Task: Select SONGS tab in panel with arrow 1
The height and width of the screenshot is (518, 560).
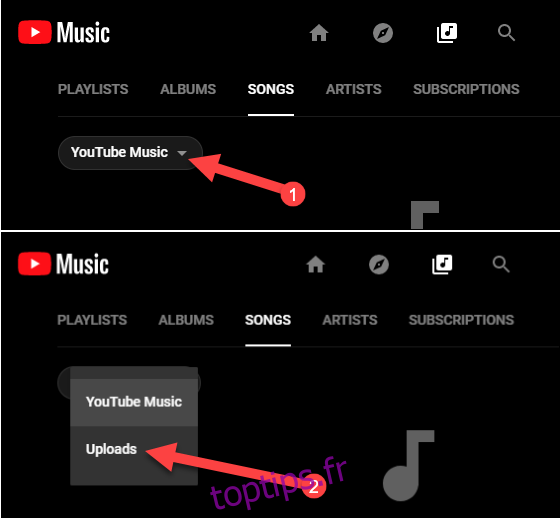Action: coord(271,89)
